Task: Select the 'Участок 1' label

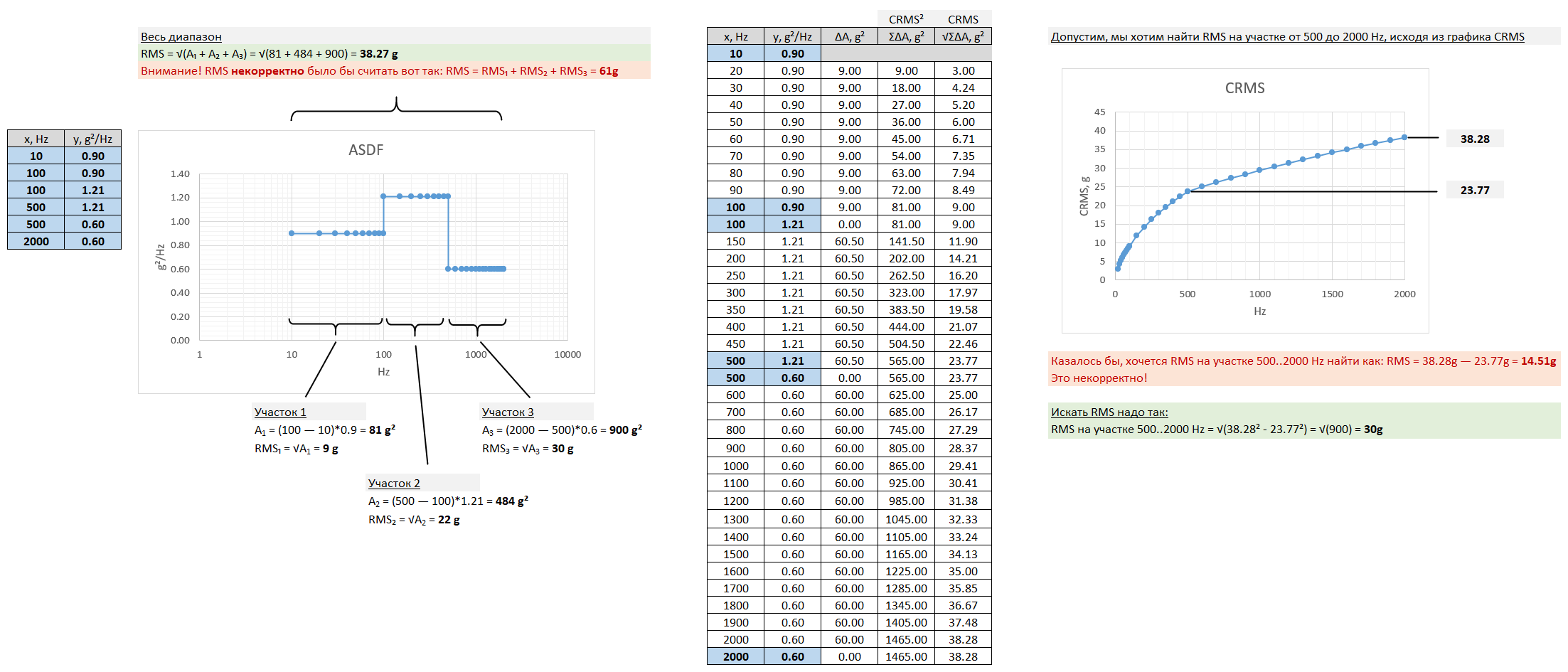Action: tap(280, 412)
